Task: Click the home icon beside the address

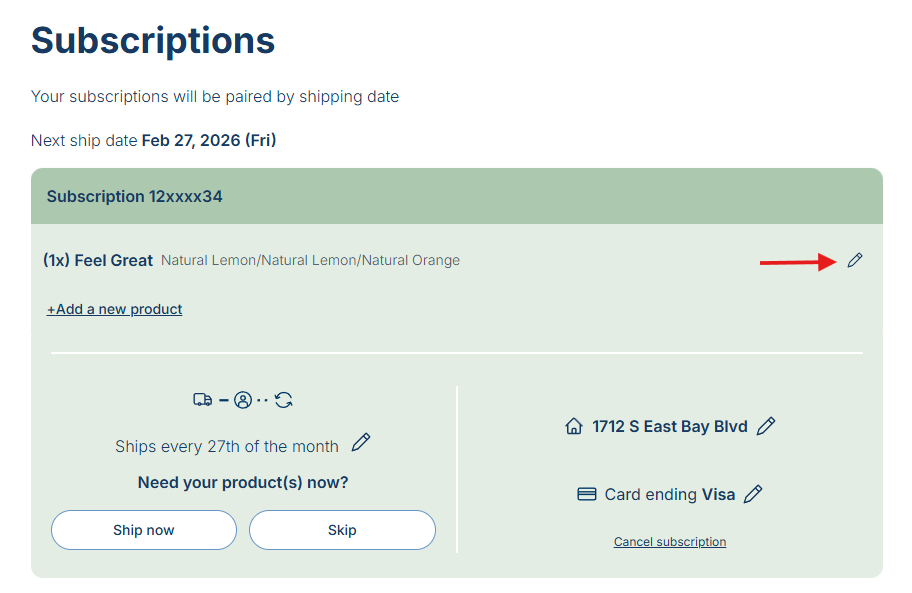Action: 574,427
